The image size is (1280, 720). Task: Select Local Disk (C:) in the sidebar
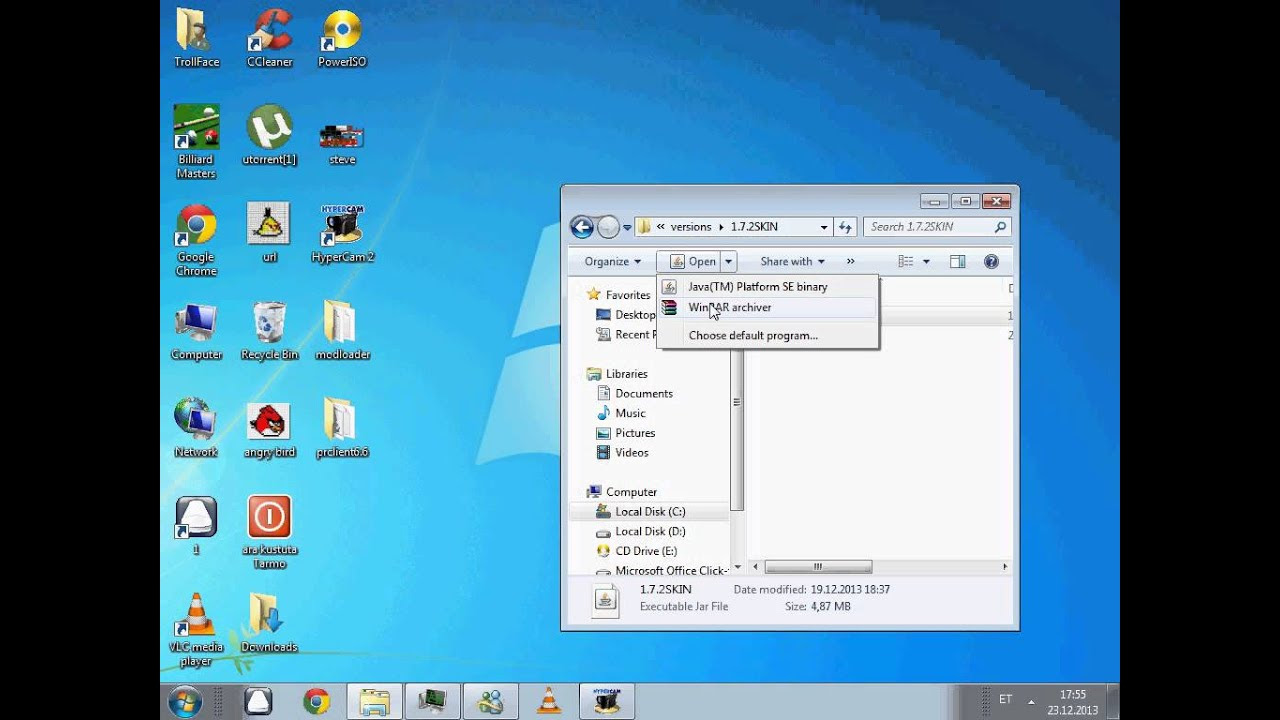pos(650,511)
